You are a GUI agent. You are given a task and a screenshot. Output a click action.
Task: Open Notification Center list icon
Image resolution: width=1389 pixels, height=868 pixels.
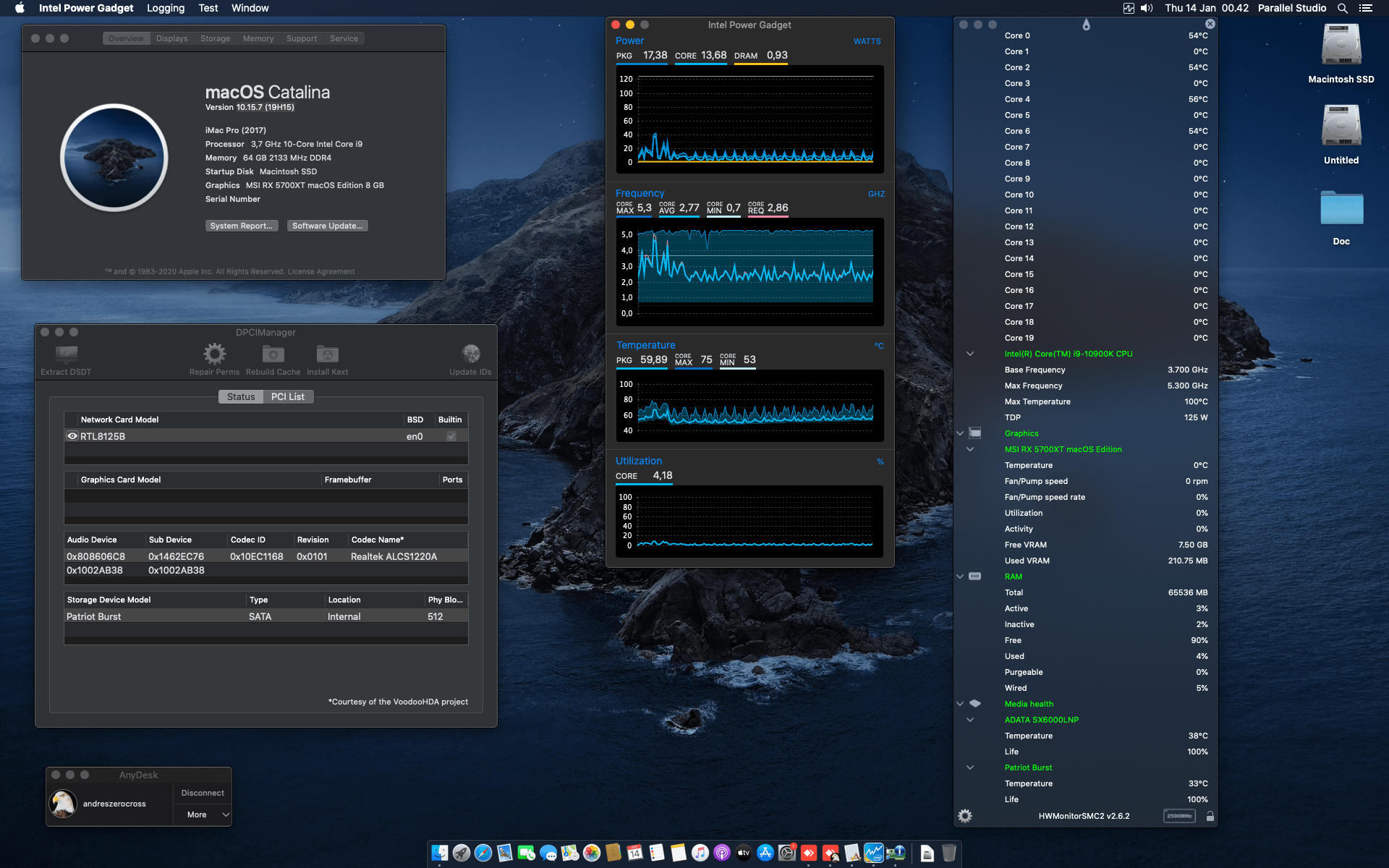pyautogui.click(x=1366, y=8)
